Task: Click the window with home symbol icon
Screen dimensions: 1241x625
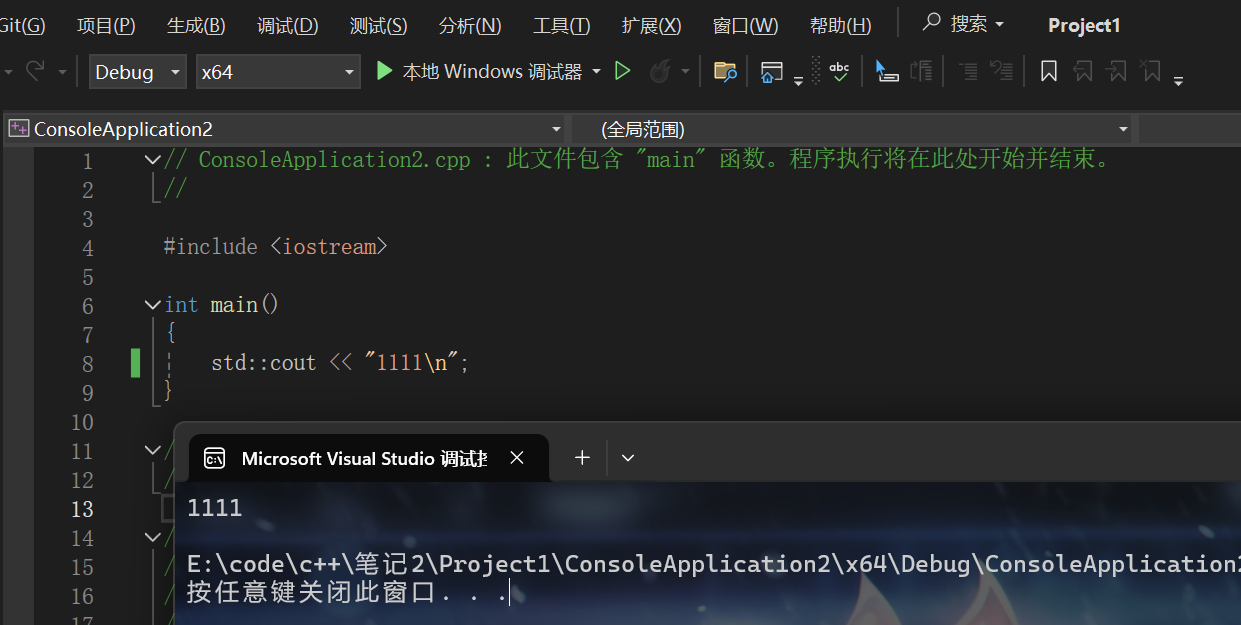Action: tap(771, 71)
